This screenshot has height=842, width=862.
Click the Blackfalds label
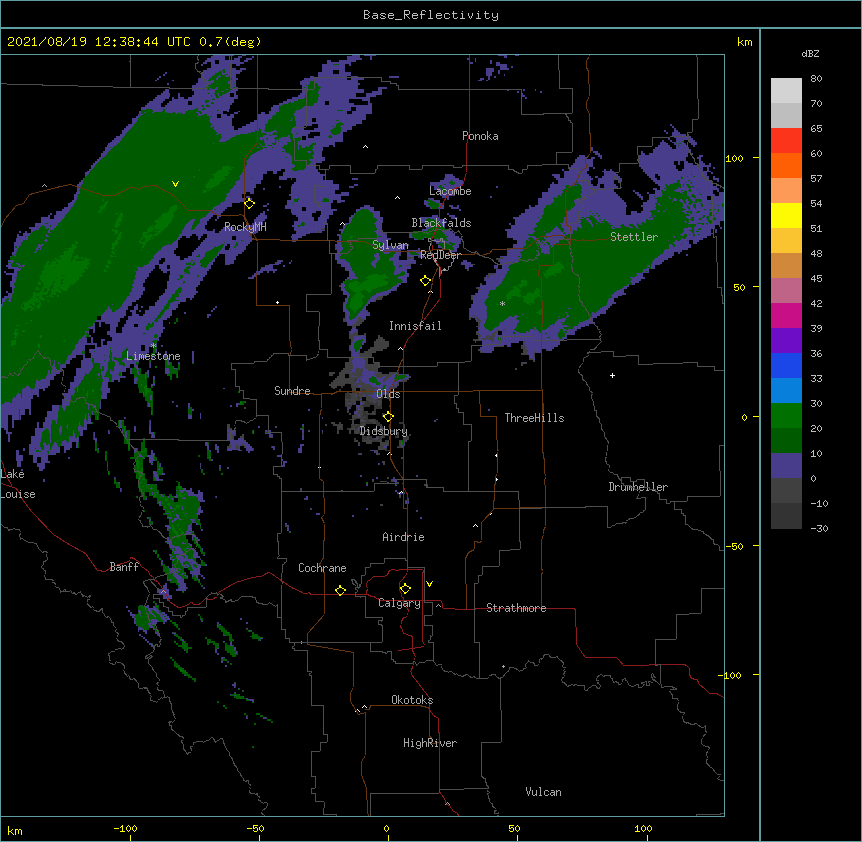(x=441, y=223)
